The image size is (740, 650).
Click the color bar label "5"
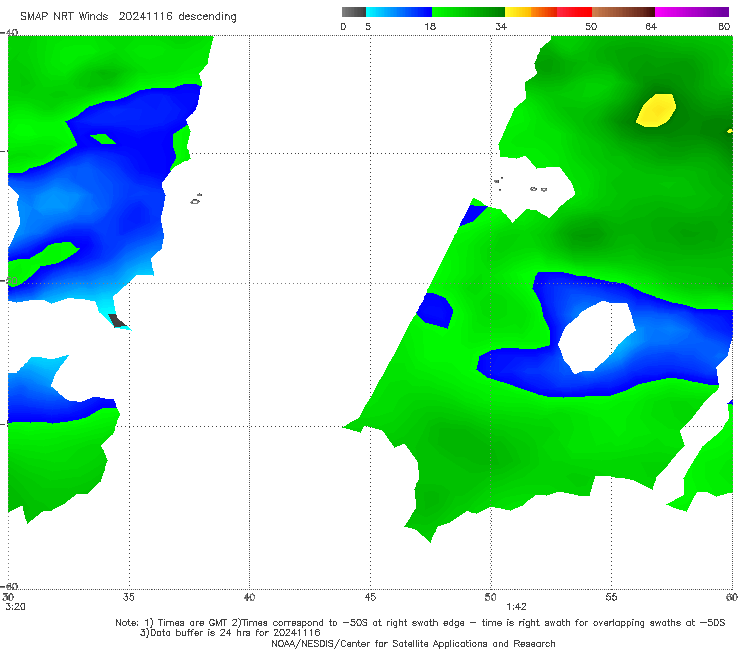[x=368, y=26]
